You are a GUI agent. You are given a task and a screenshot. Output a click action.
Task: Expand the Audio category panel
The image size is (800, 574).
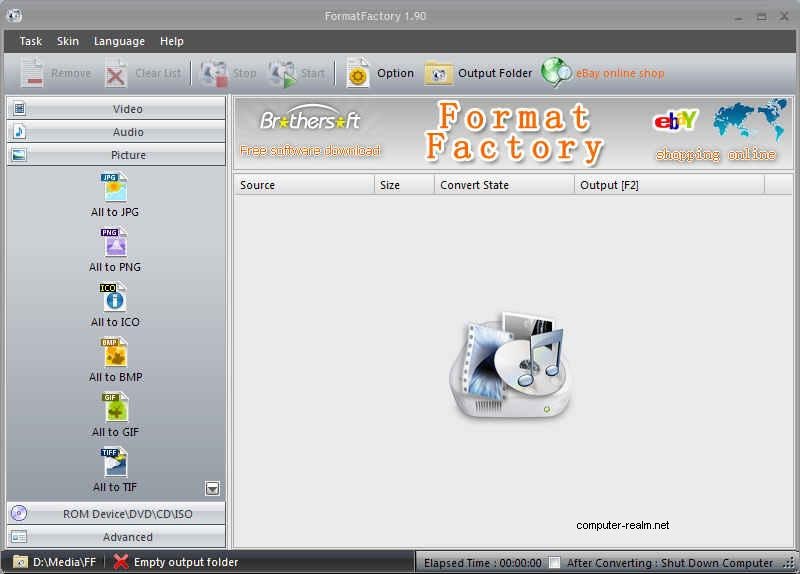coord(116,132)
